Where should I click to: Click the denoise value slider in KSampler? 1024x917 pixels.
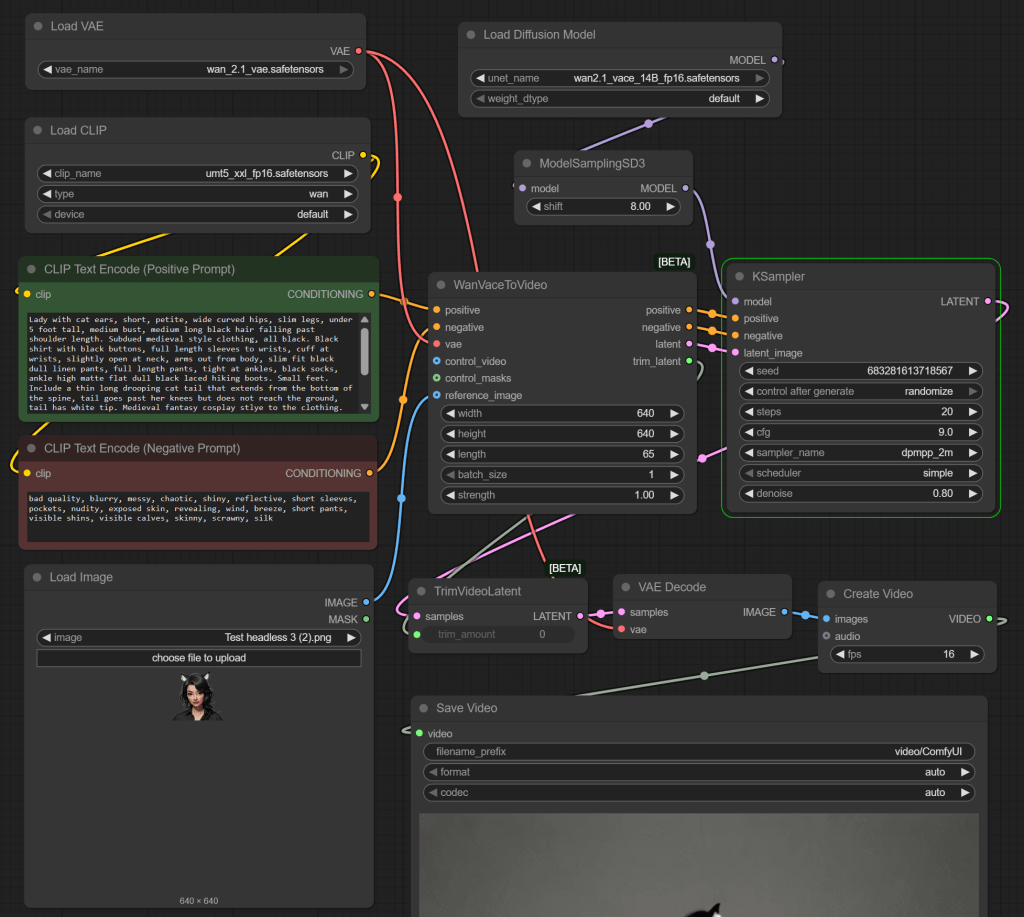click(861, 494)
